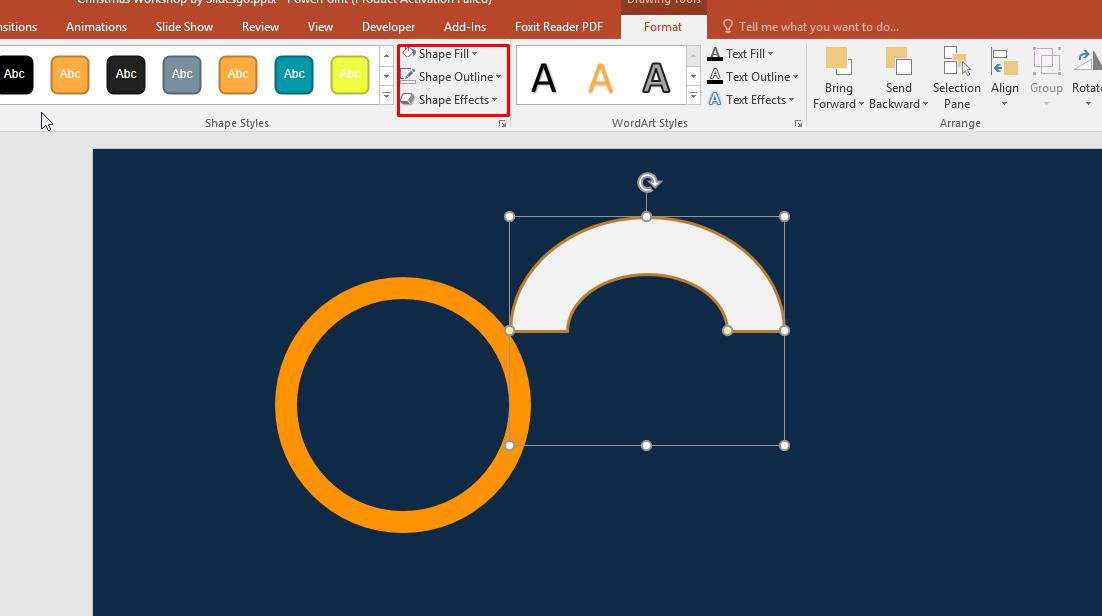Click the yellow adjustment handle on arc's inner right

pos(727,331)
